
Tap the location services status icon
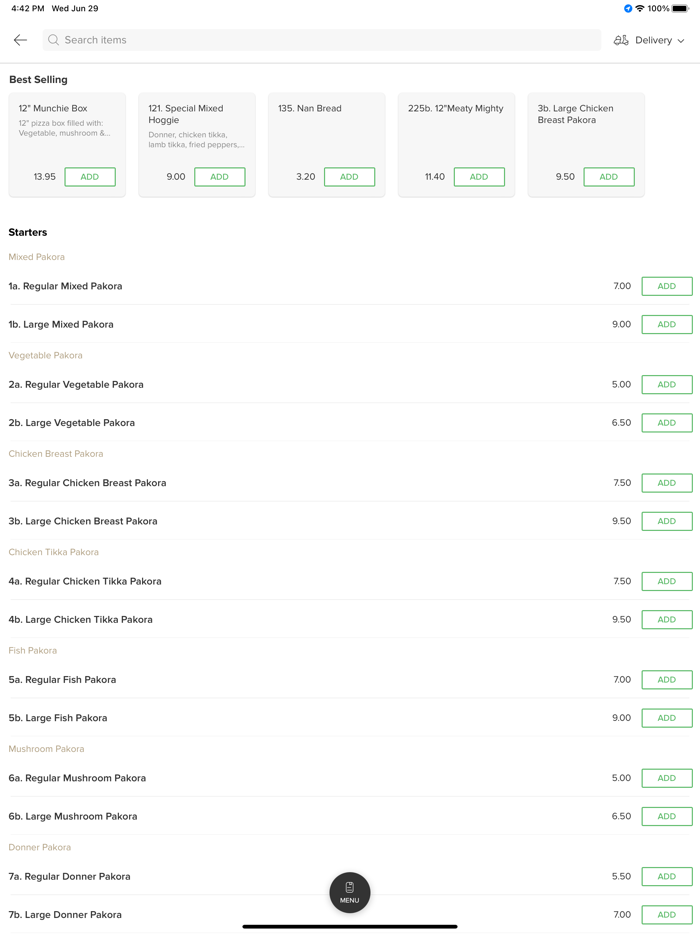(x=628, y=8)
